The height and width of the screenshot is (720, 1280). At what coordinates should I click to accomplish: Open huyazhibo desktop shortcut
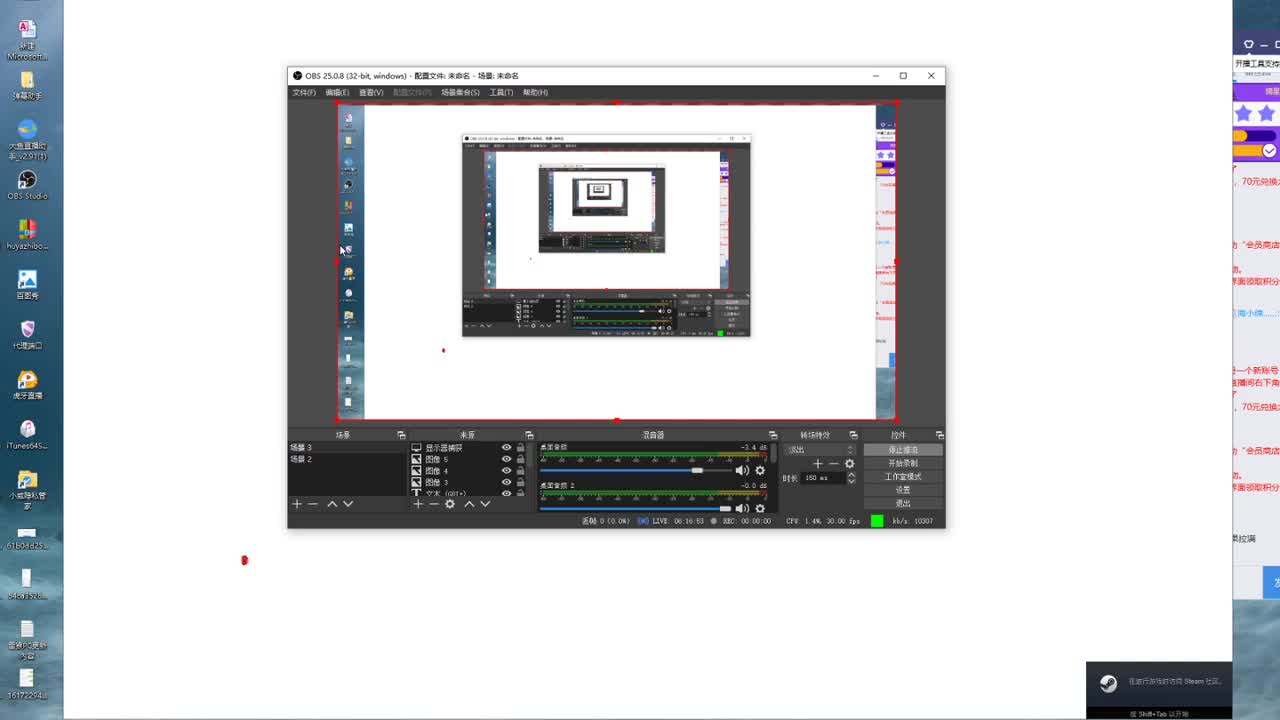(x=27, y=234)
